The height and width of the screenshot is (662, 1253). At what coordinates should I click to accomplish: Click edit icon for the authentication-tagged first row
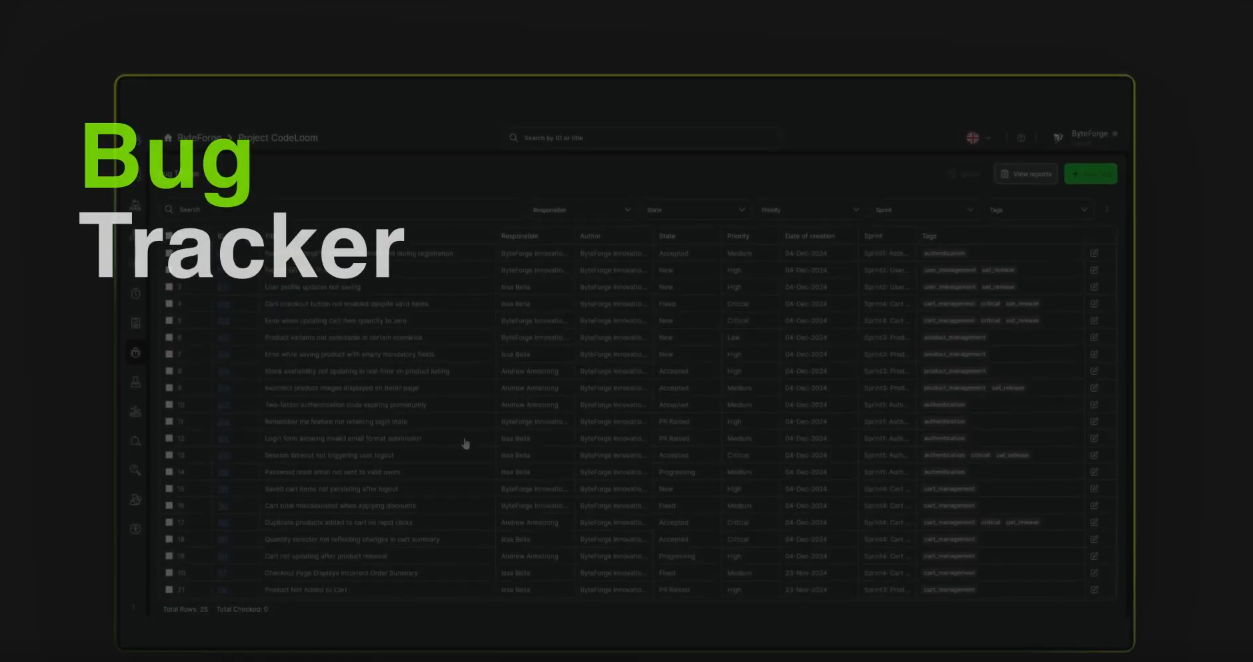point(1094,254)
